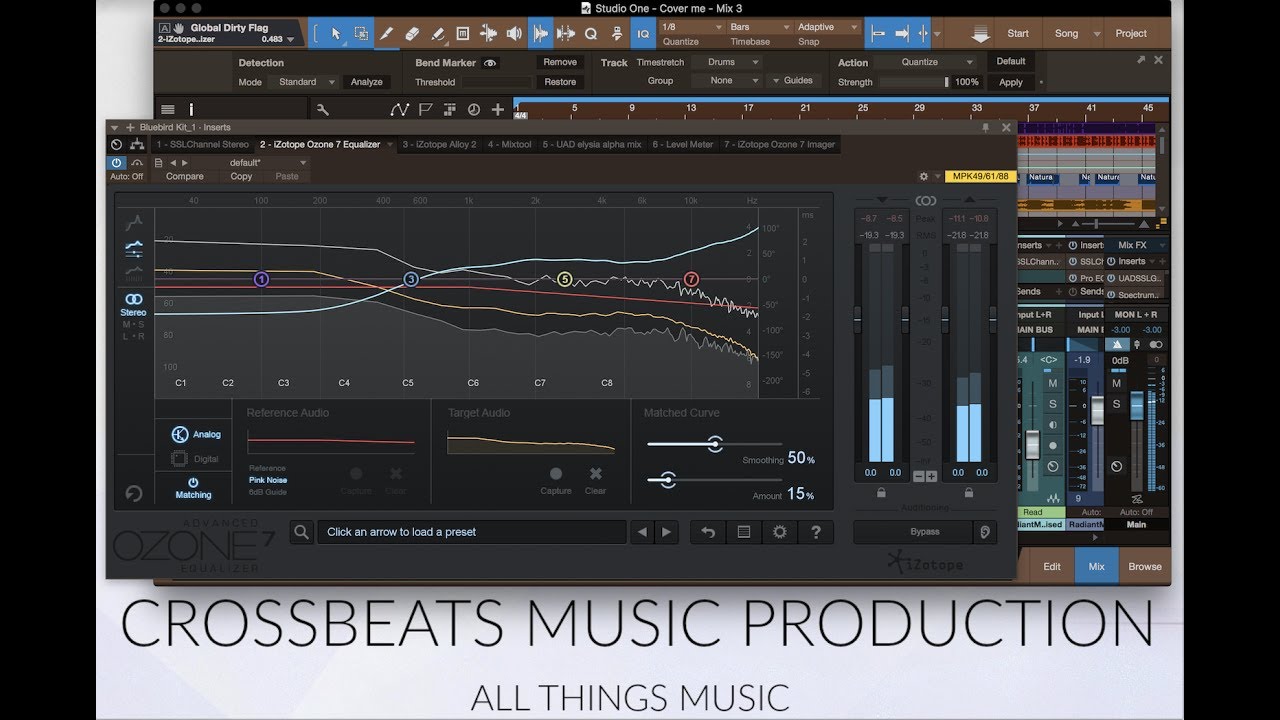Open the automation curve icon in the track toolbar

[x=399, y=110]
